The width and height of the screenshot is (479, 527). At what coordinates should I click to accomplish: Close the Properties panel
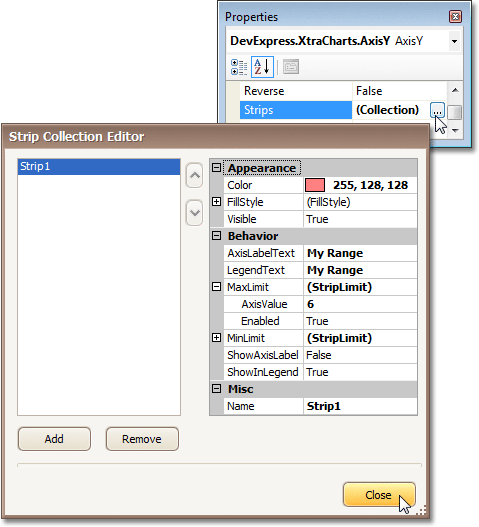(x=455, y=16)
